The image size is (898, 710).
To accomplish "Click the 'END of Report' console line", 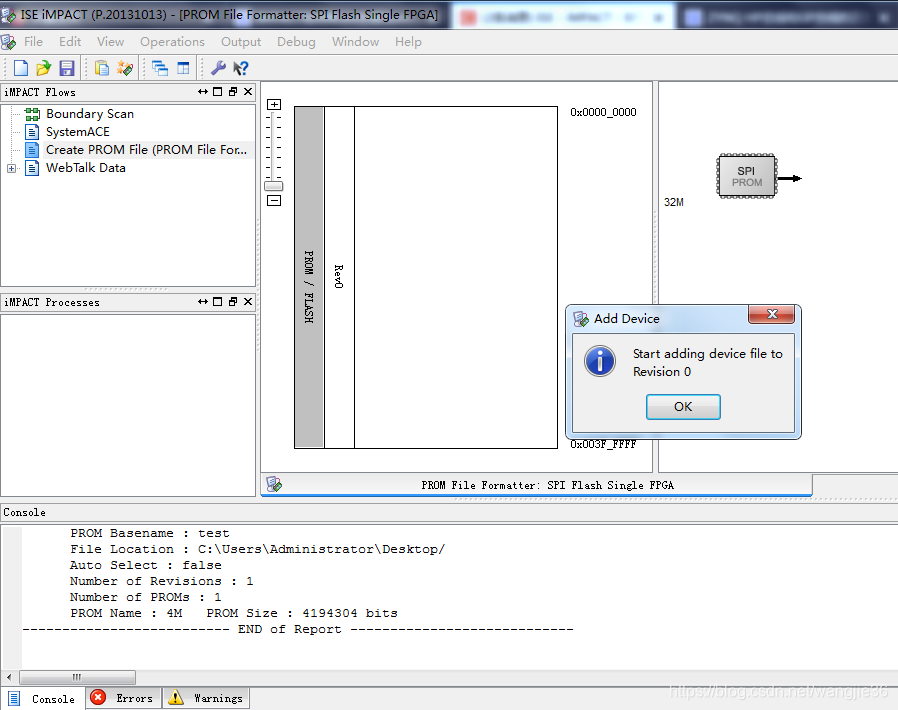I will pyautogui.click(x=298, y=629).
